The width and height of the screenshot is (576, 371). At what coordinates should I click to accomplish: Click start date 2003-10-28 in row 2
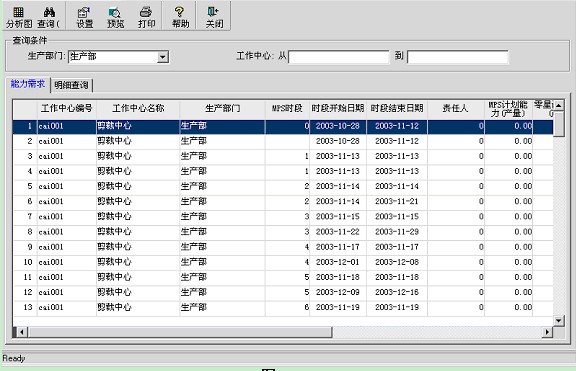338,141
